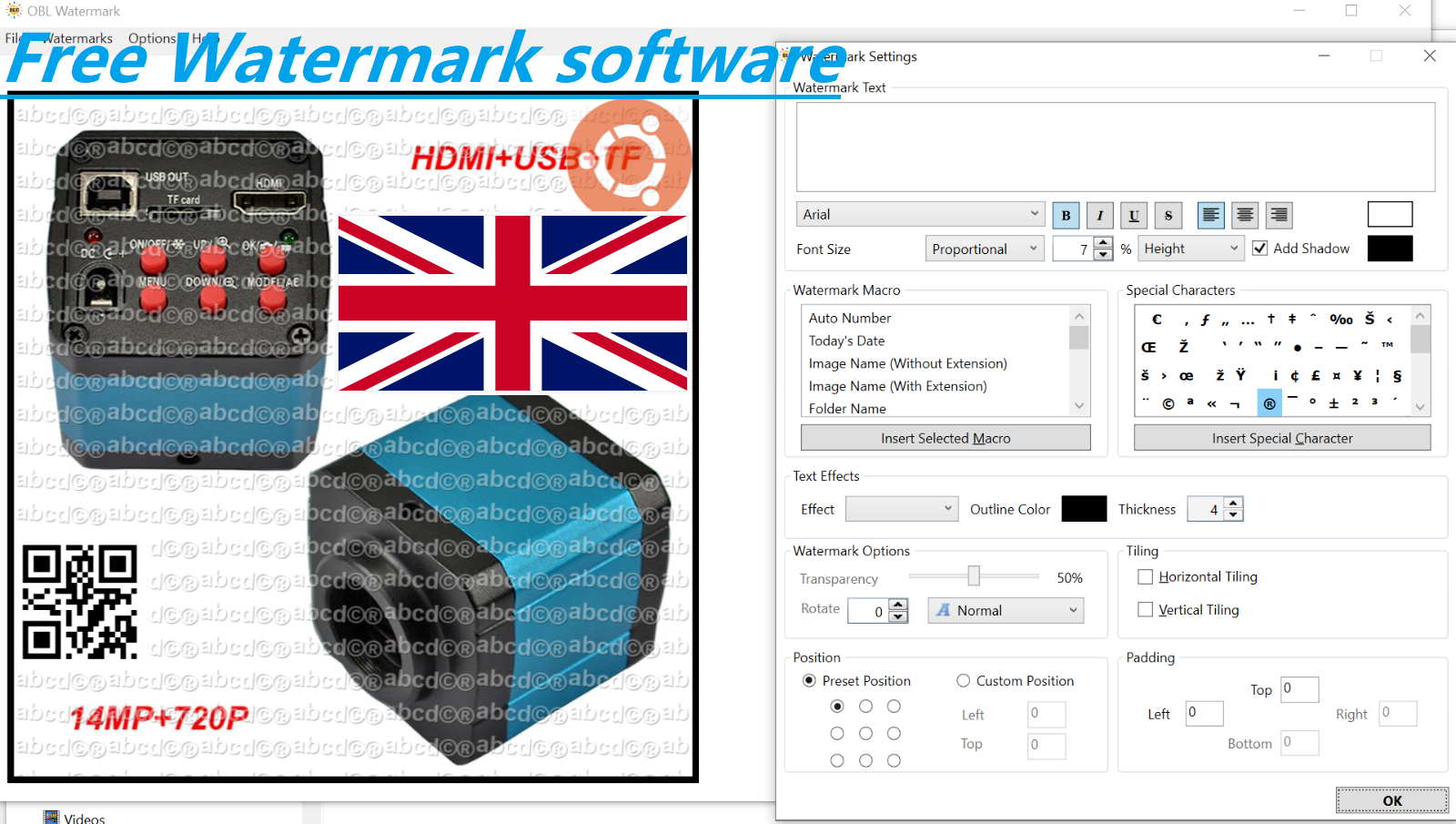Image resolution: width=1456 pixels, height=824 pixels.
Task: Choose the top-right preset position radio
Action: click(894, 707)
